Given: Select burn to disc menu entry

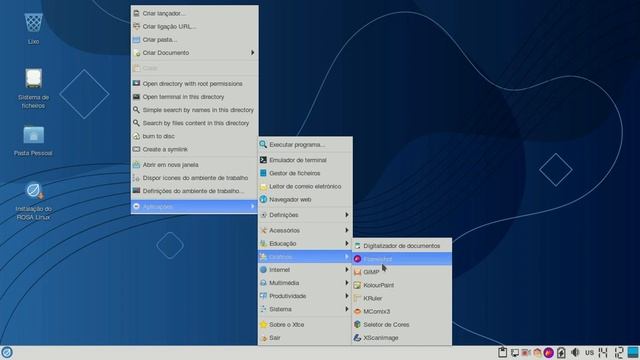Looking at the screenshot, I should pyautogui.click(x=195, y=136).
